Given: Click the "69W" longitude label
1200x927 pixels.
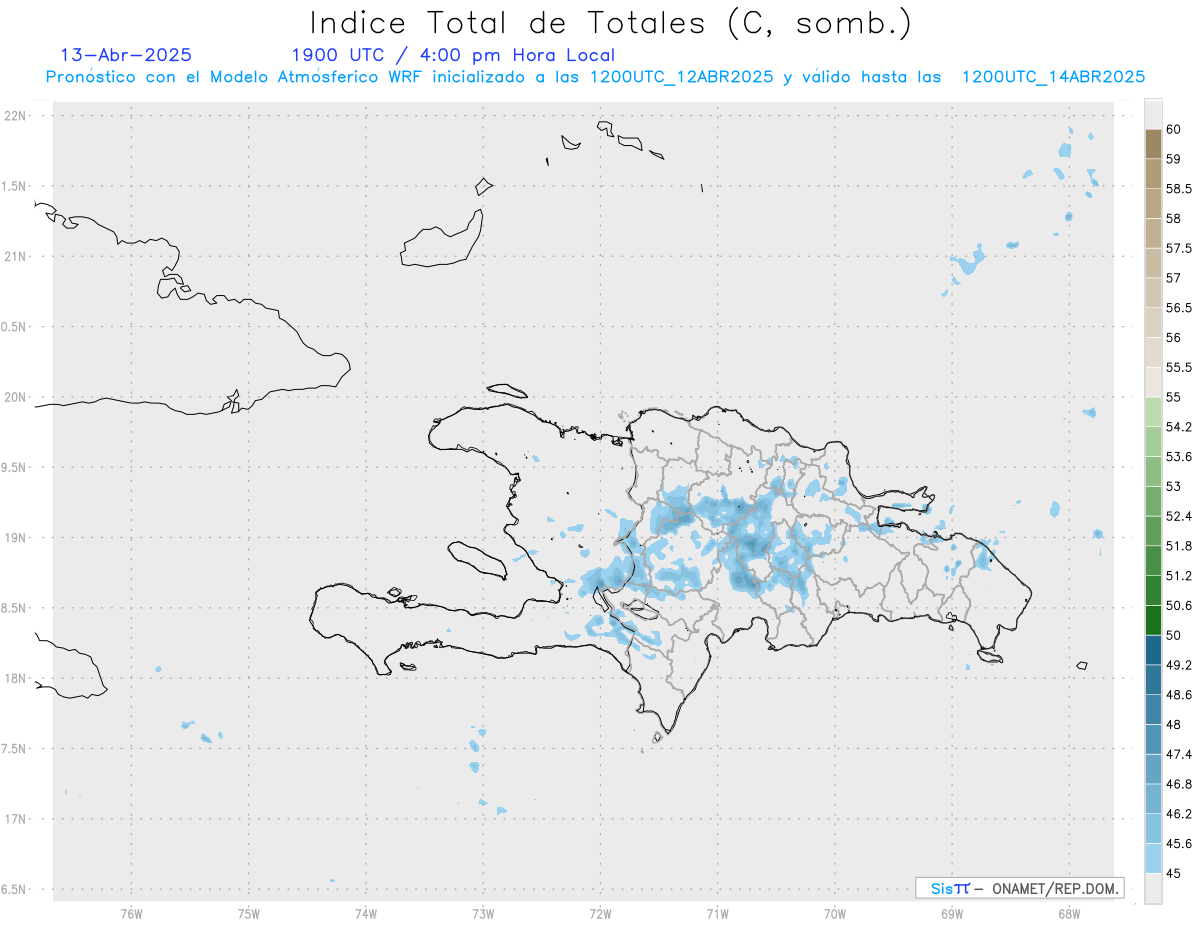Looking at the screenshot, I should tap(951, 913).
